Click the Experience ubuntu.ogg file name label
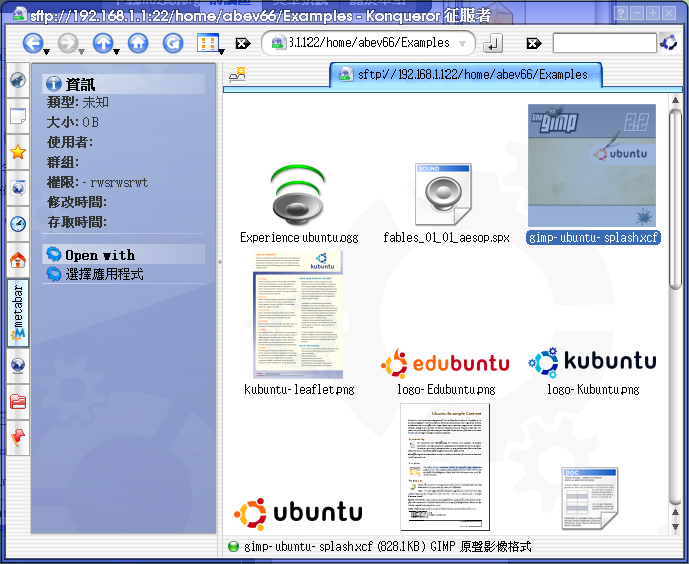 pyautogui.click(x=299, y=238)
